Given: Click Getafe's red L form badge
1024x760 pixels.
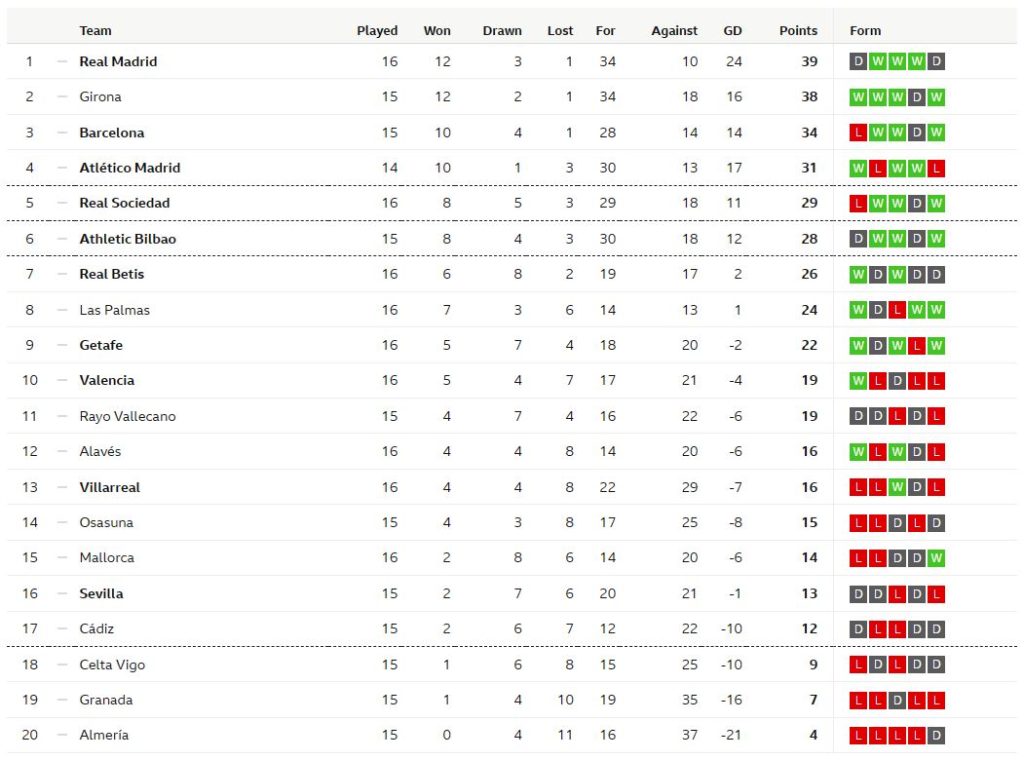Looking at the screenshot, I should 916,345.
